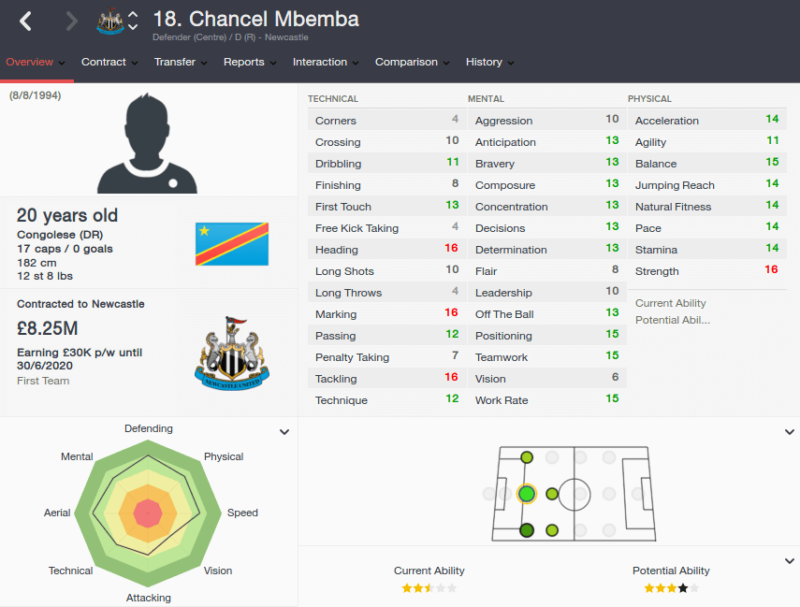800x607 pixels.
Task: Click the Potential Ability star rating
Action: click(x=671, y=588)
